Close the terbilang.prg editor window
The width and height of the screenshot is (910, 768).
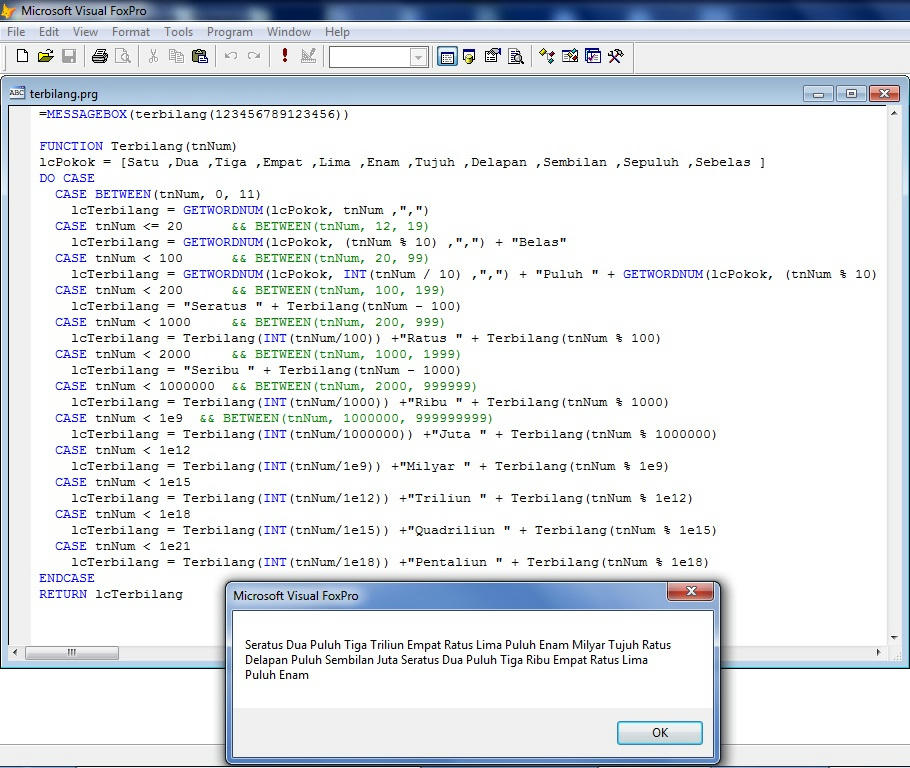(x=884, y=93)
